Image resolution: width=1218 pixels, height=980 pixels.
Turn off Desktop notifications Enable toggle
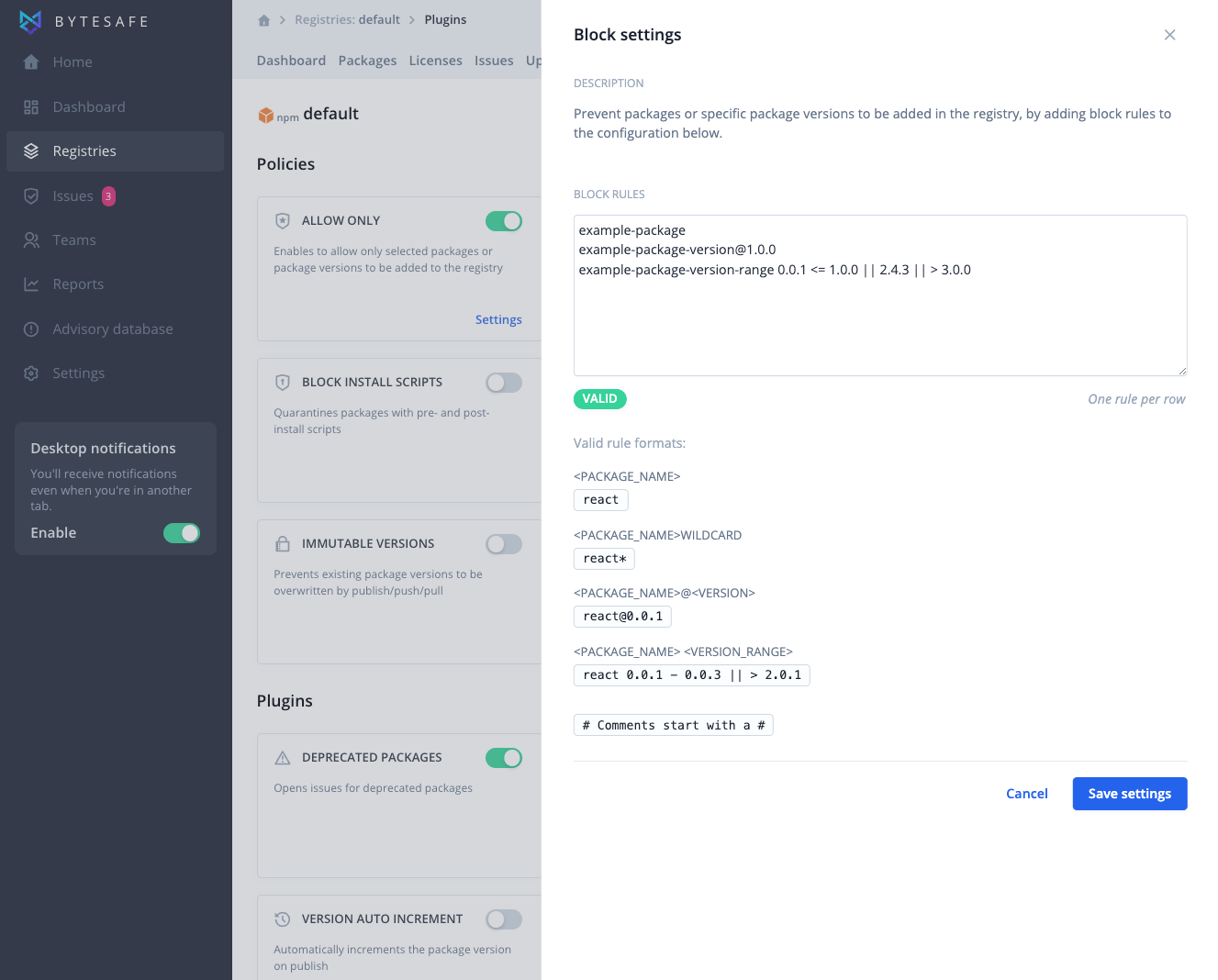(x=182, y=533)
